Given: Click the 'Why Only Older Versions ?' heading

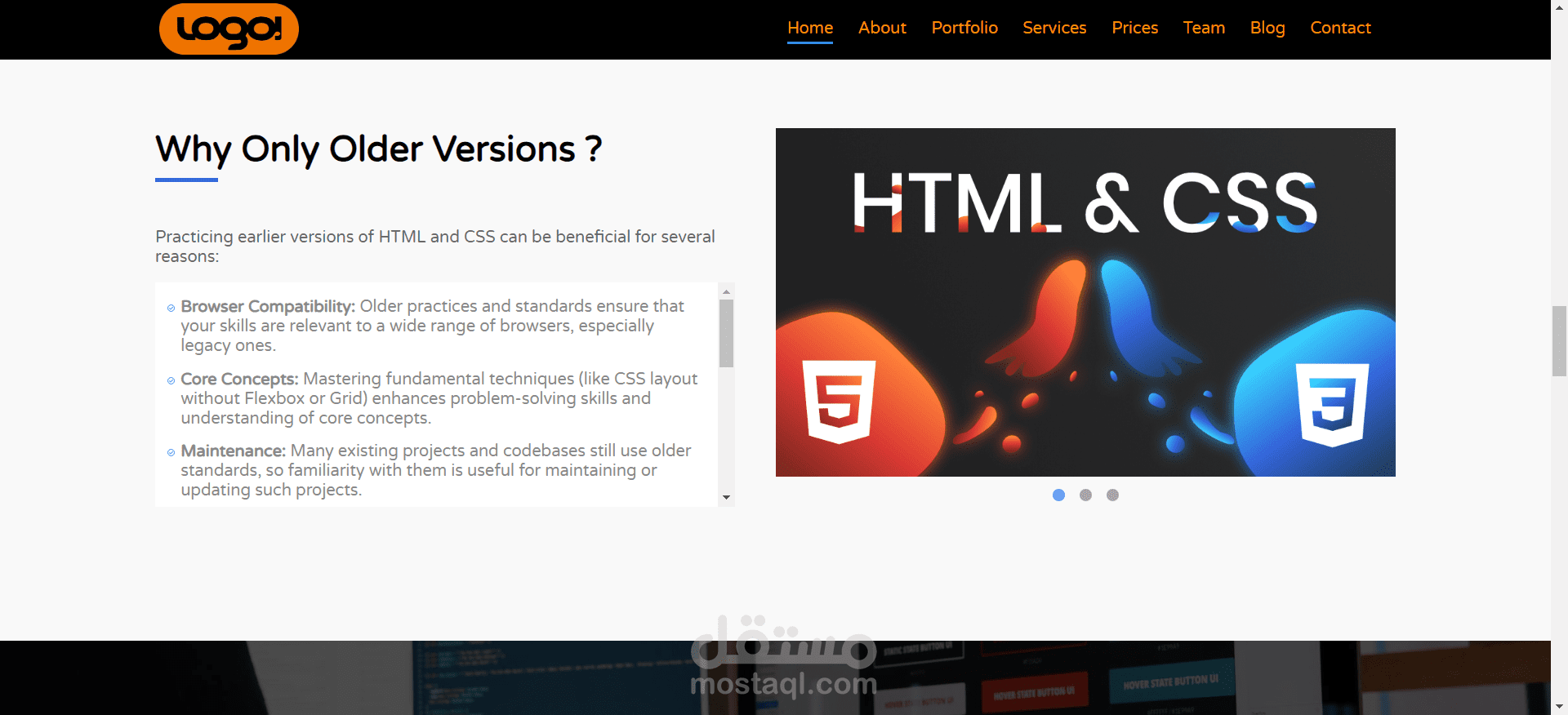Looking at the screenshot, I should coord(379,149).
